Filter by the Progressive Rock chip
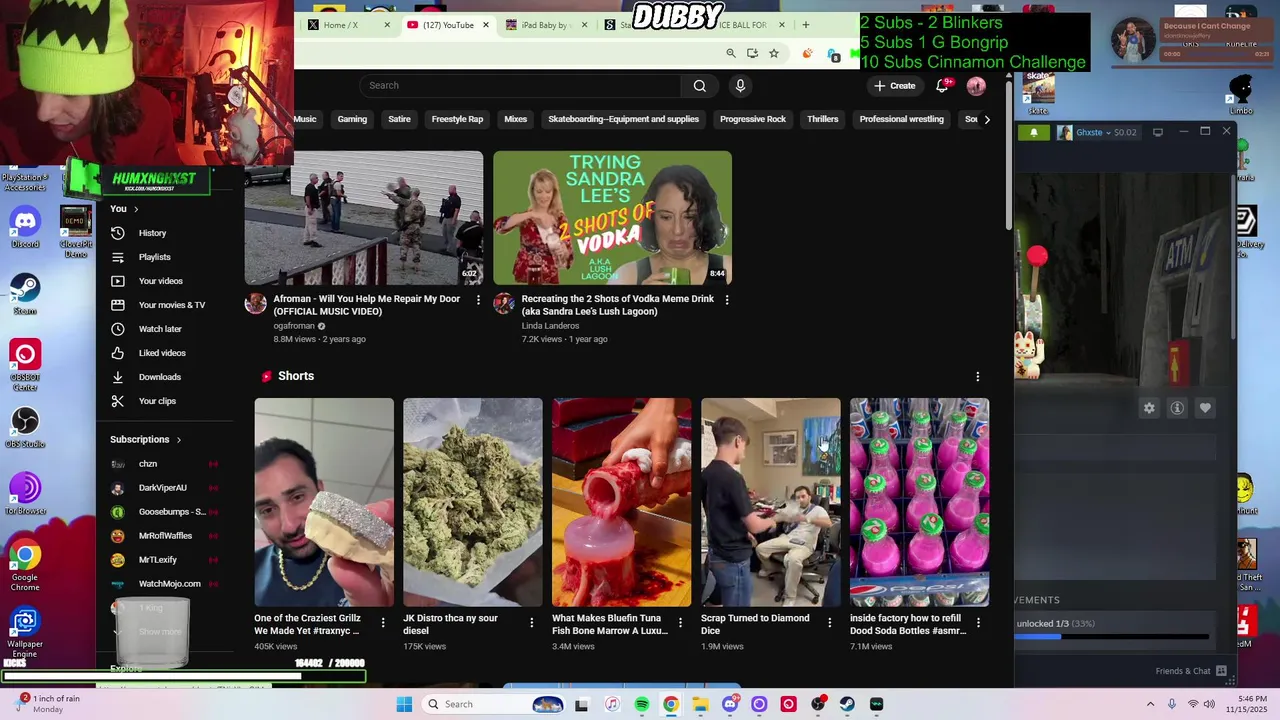The width and height of the screenshot is (1280, 720). (x=753, y=119)
